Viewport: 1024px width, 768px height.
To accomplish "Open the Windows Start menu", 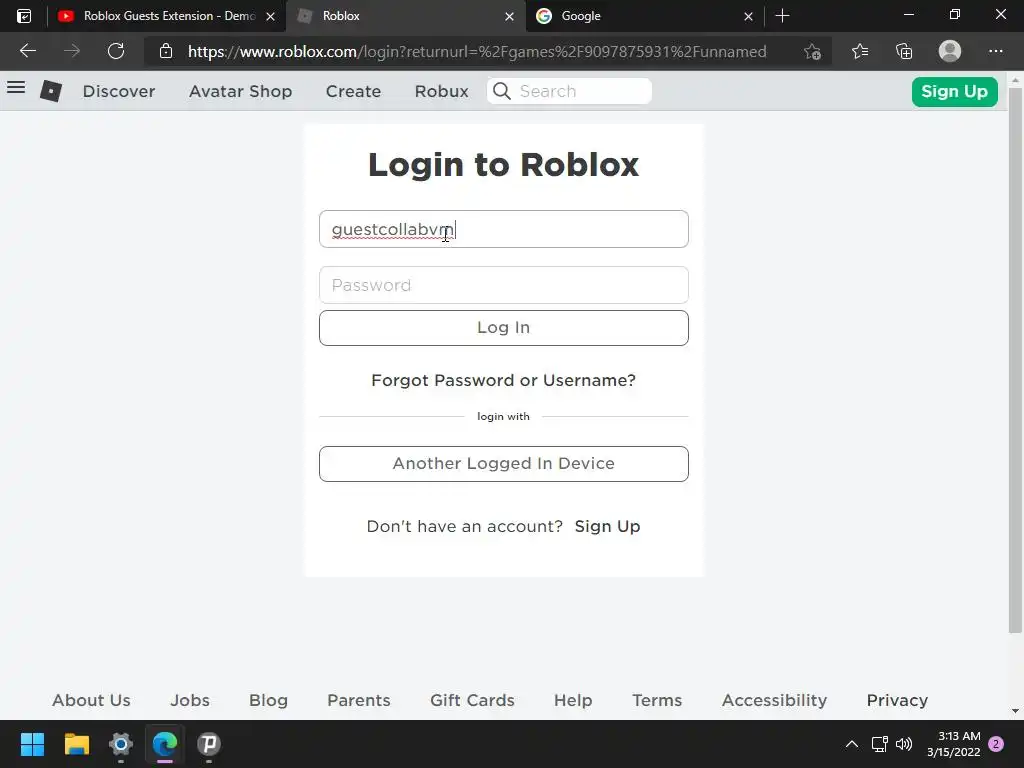I will click(32, 744).
